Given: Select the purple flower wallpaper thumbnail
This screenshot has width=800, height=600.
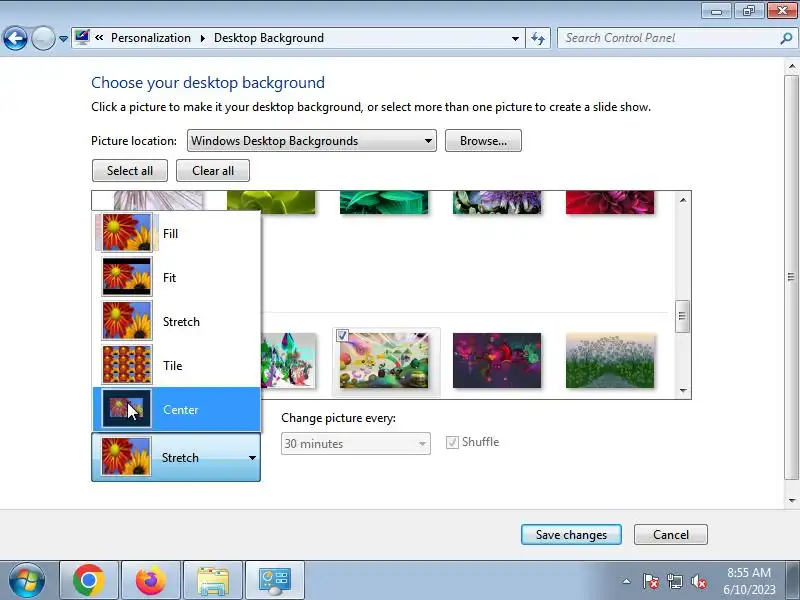Looking at the screenshot, I should point(497,202).
